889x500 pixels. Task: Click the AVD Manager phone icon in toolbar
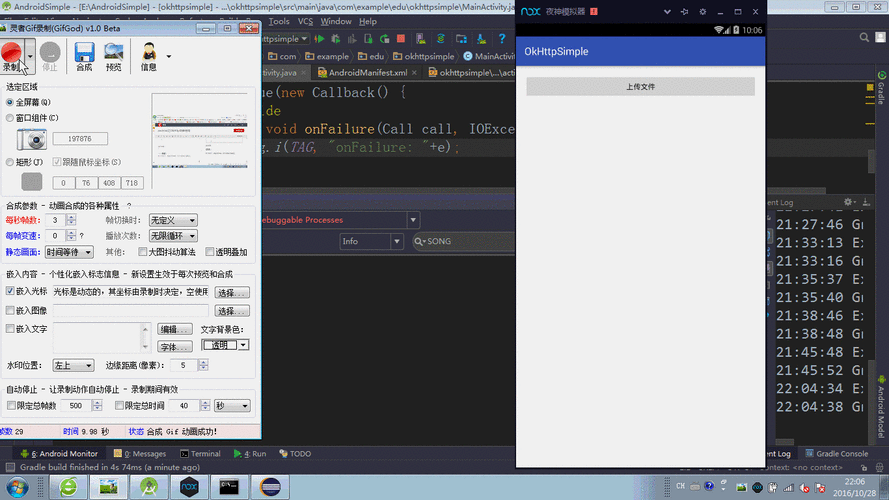pyautogui.click(x=420, y=39)
